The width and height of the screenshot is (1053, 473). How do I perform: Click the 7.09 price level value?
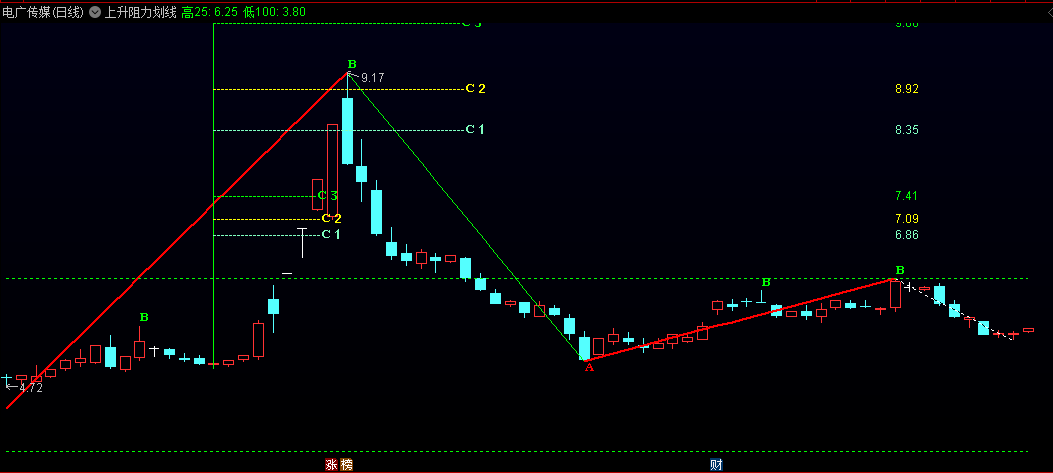(x=907, y=219)
